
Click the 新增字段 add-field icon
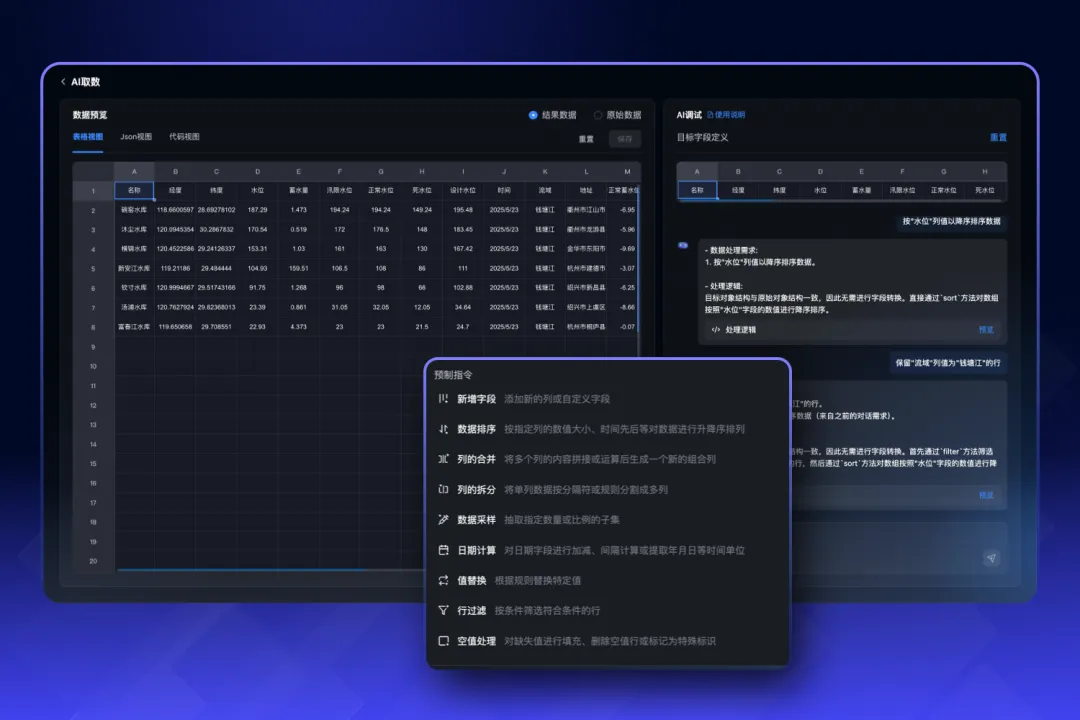444,399
